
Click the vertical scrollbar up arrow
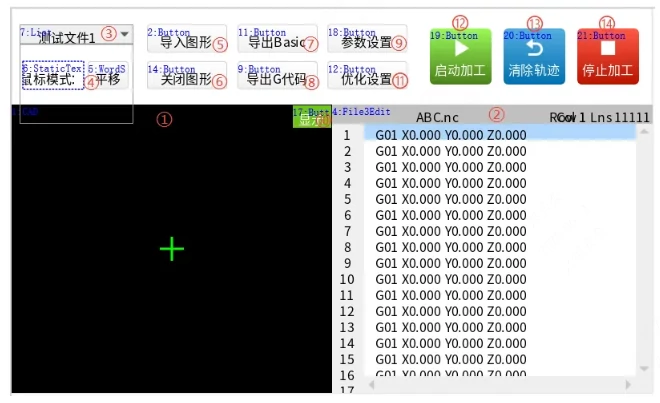[x=644, y=132]
